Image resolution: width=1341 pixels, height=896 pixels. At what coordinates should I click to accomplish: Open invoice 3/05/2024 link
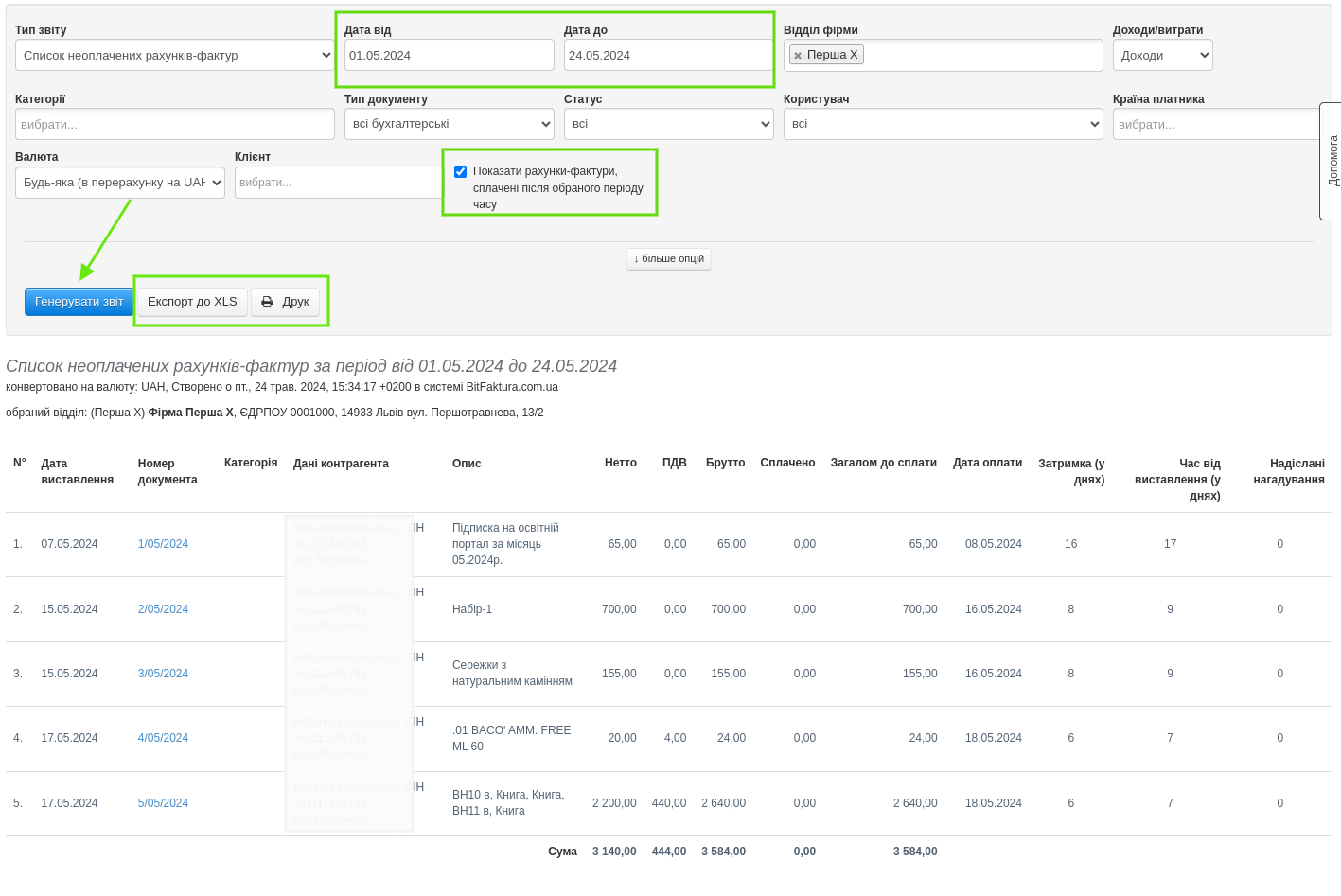pyautogui.click(x=163, y=674)
